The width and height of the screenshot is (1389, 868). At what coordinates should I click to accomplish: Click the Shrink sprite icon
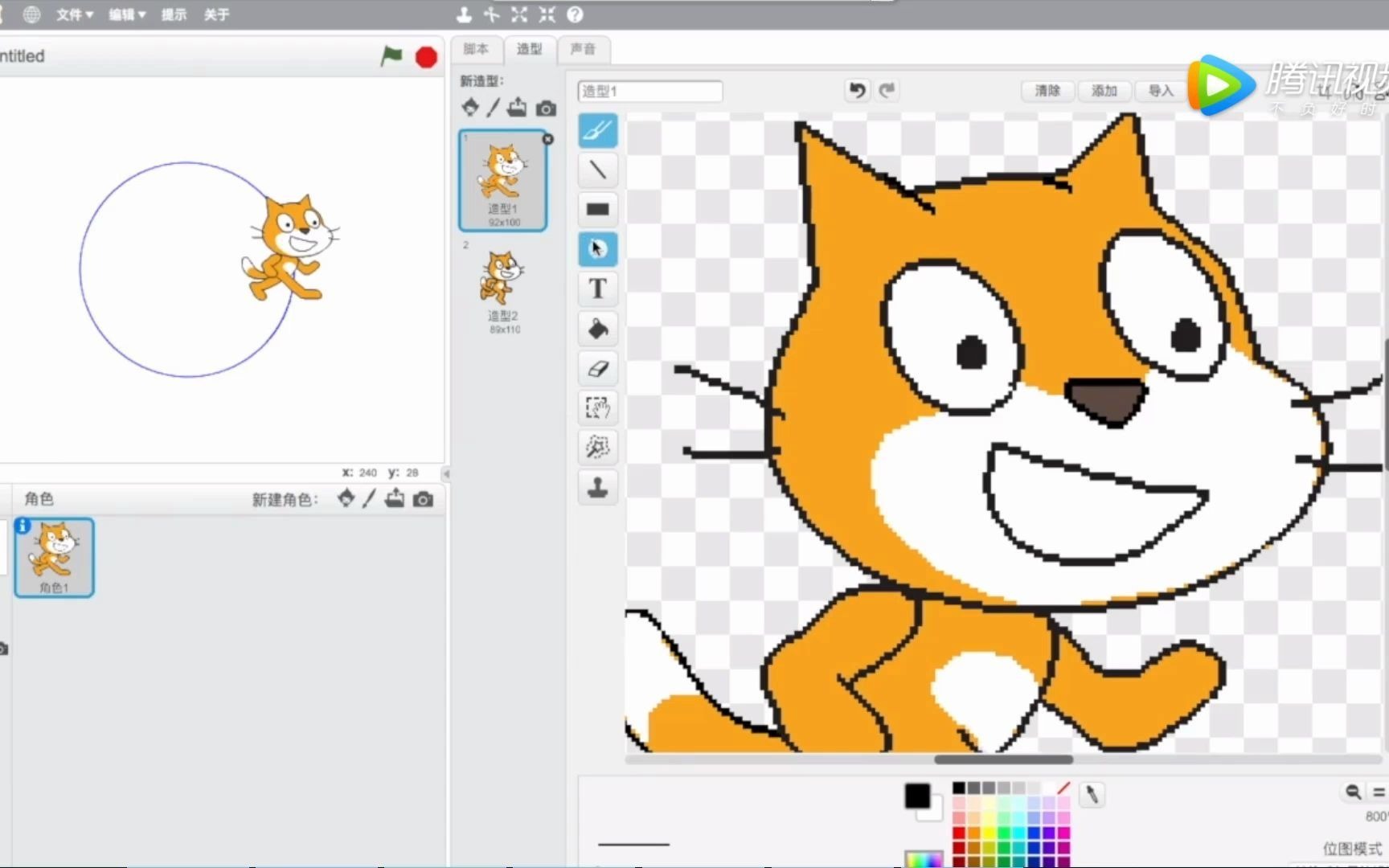(547, 14)
